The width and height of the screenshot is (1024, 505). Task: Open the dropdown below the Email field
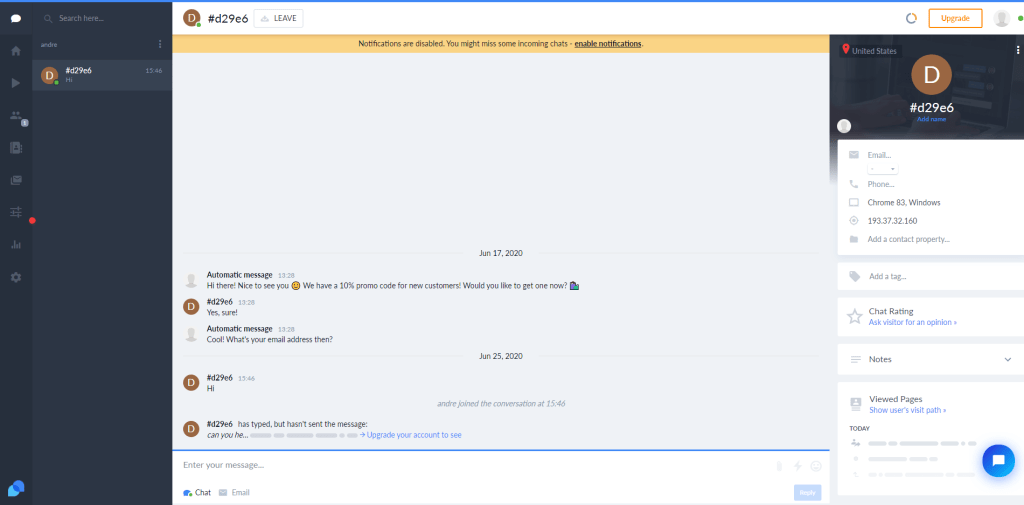(882, 169)
